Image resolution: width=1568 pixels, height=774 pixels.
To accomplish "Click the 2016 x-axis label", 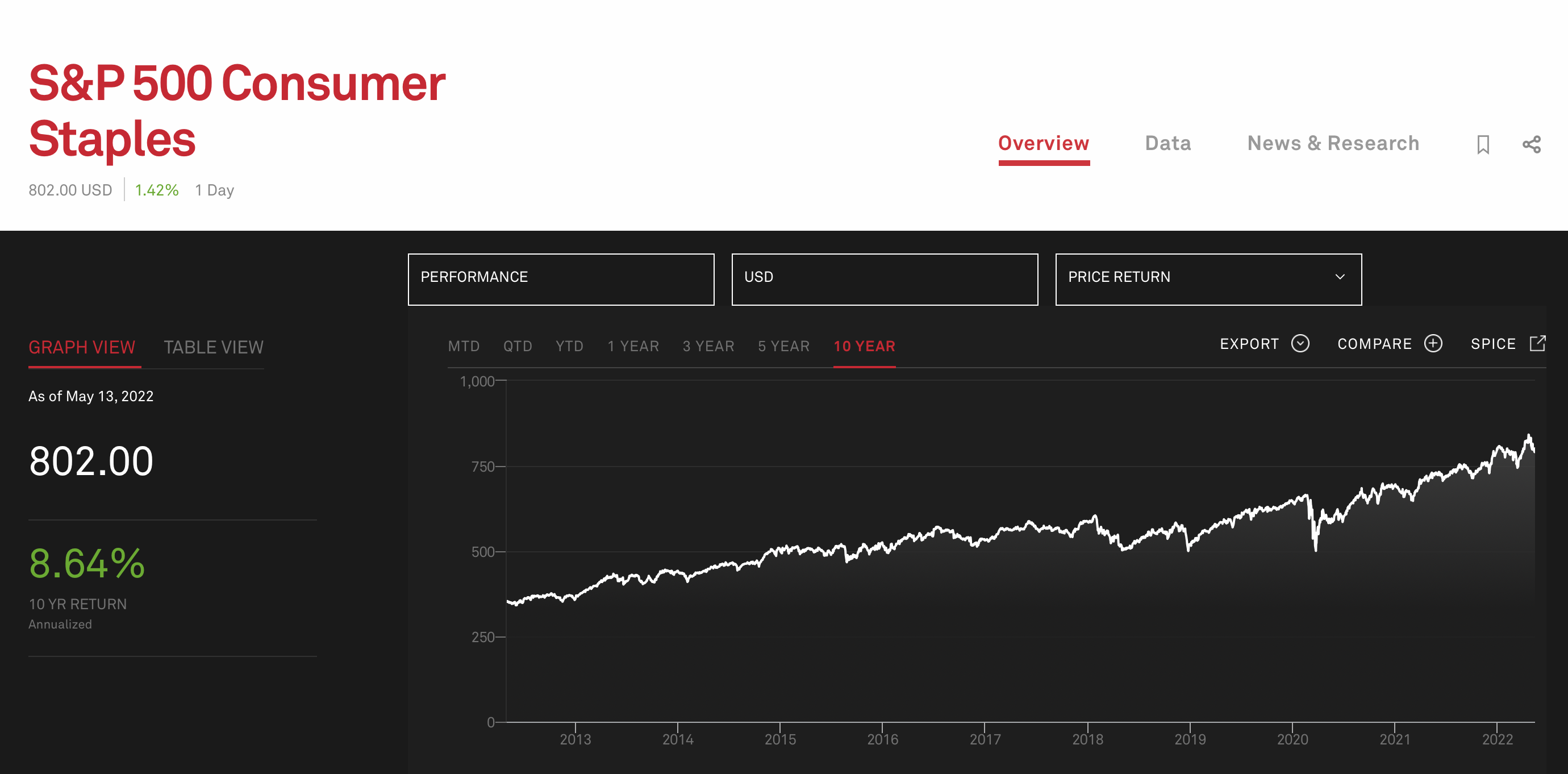I will (882, 739).
